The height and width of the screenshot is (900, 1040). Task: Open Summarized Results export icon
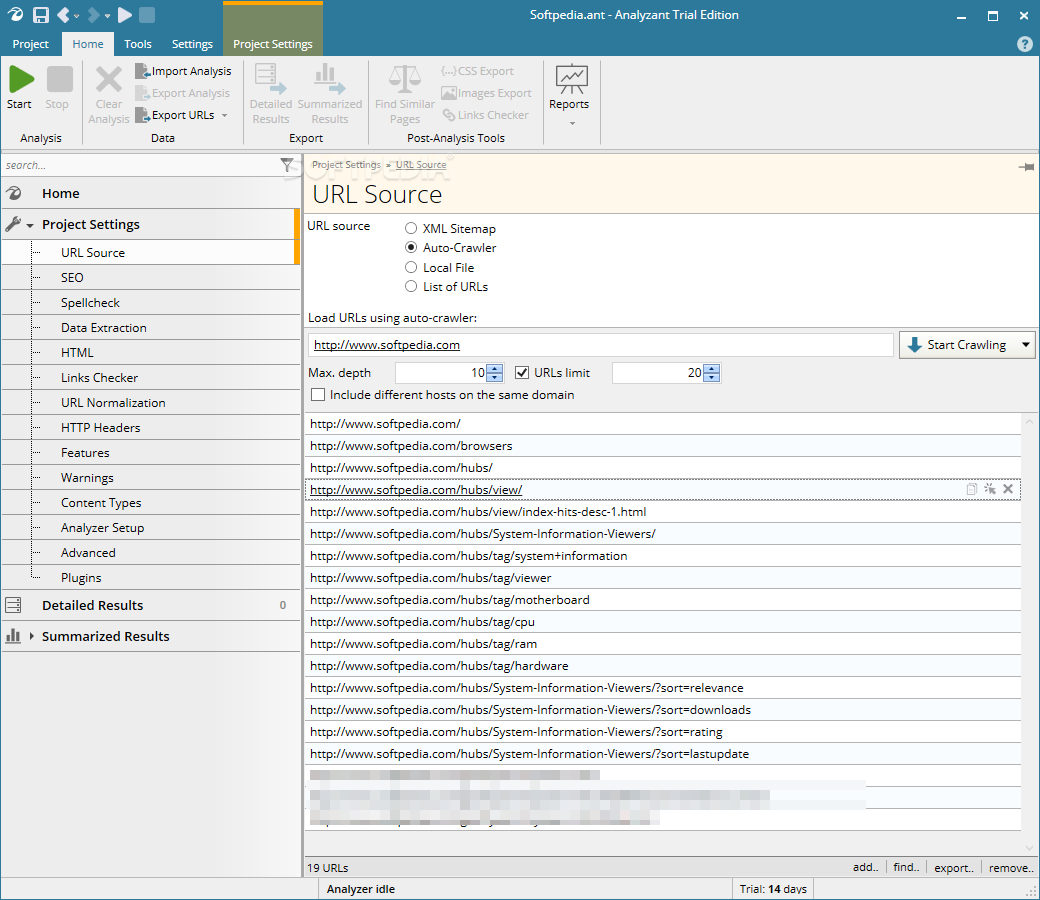[330, 79]
